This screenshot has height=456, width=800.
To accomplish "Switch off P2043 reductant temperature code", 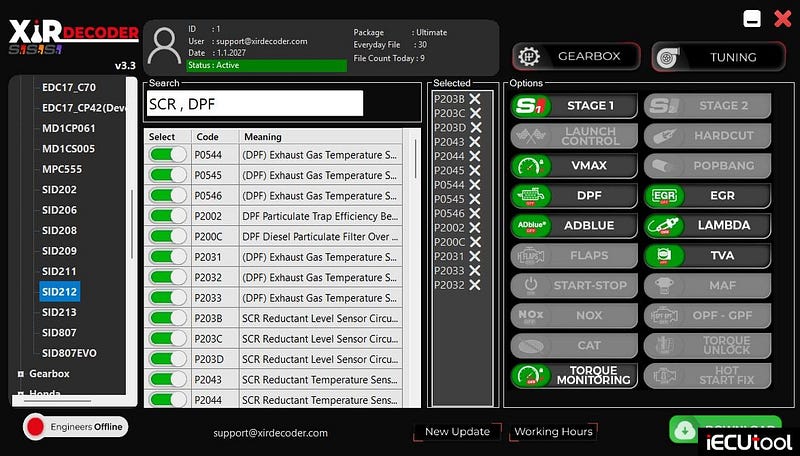I will 167,379.
